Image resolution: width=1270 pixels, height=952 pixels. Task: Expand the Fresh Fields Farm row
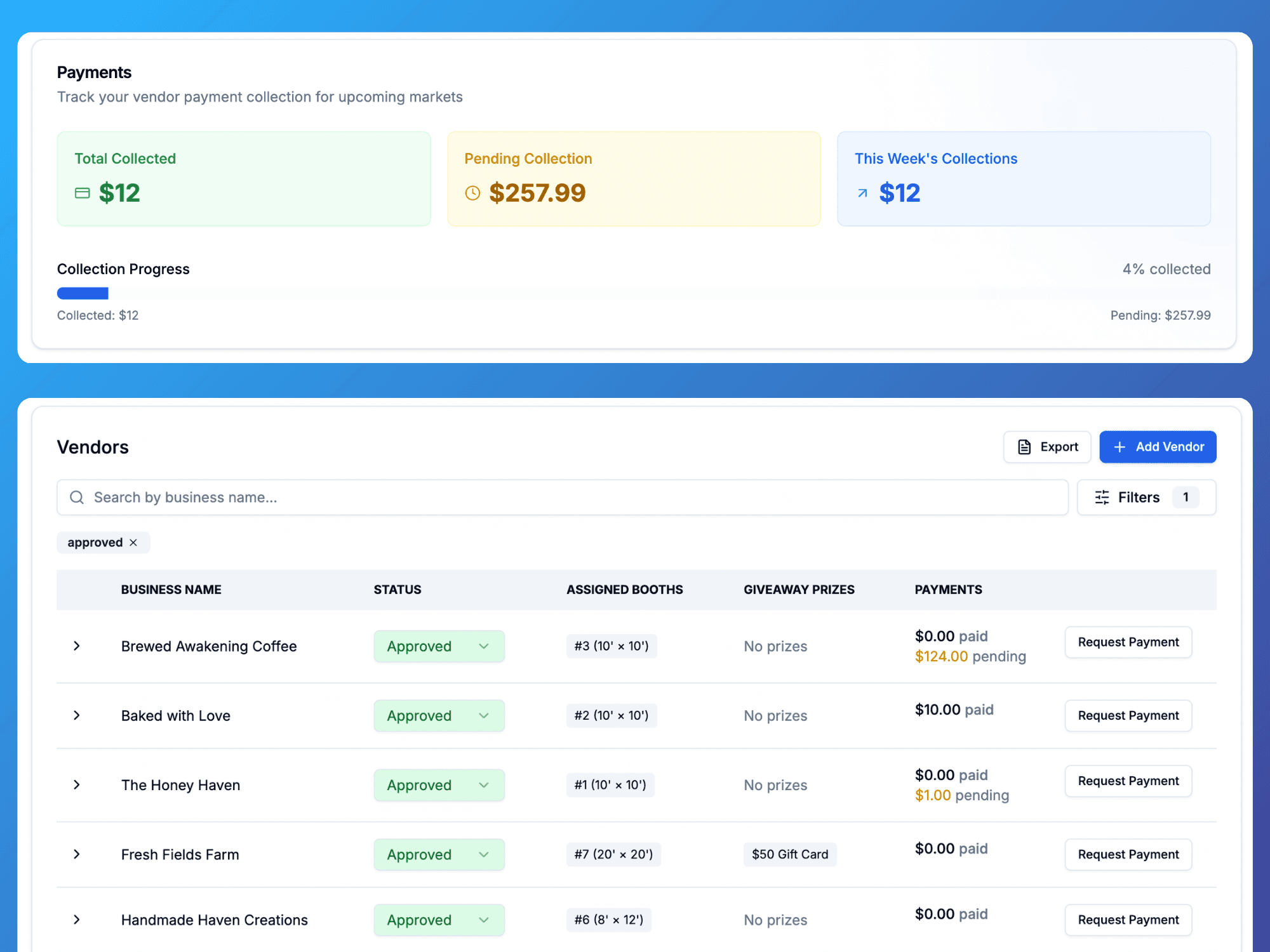click(x=77, y=854)
